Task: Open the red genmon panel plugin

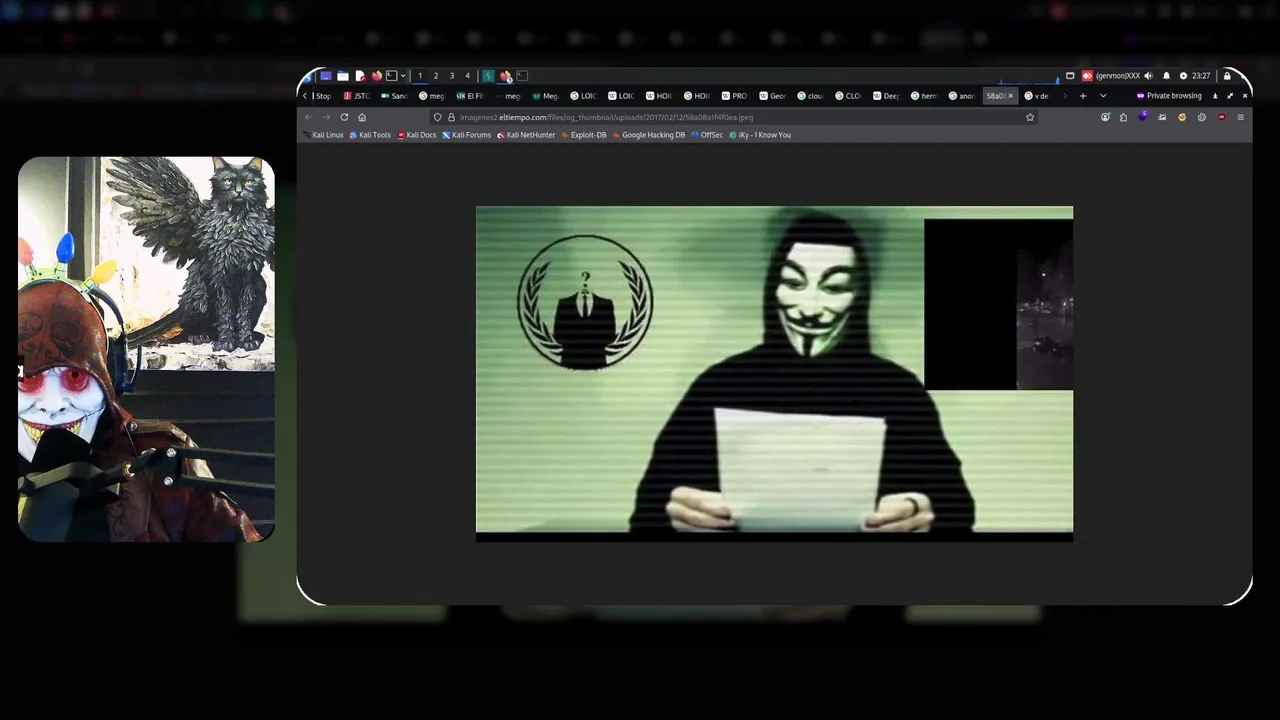Action: click(x=1087, y=76)
